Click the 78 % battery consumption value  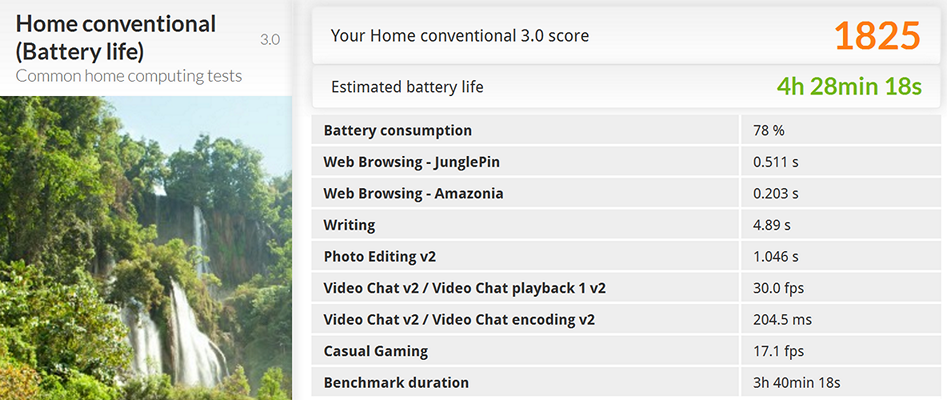pyautogui.click(x=768, y=130)
